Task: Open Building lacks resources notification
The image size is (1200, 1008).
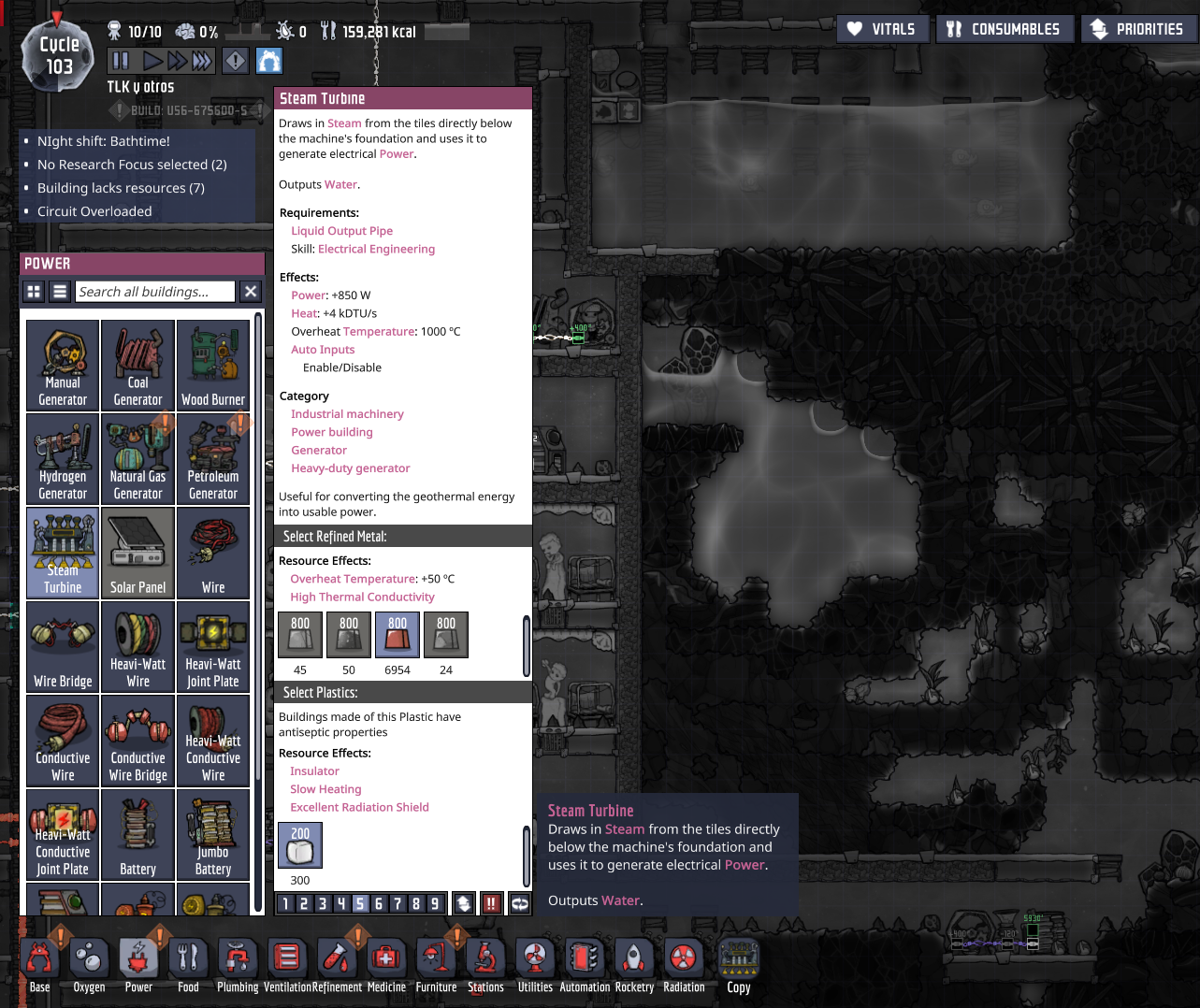Action: (121, 188)
